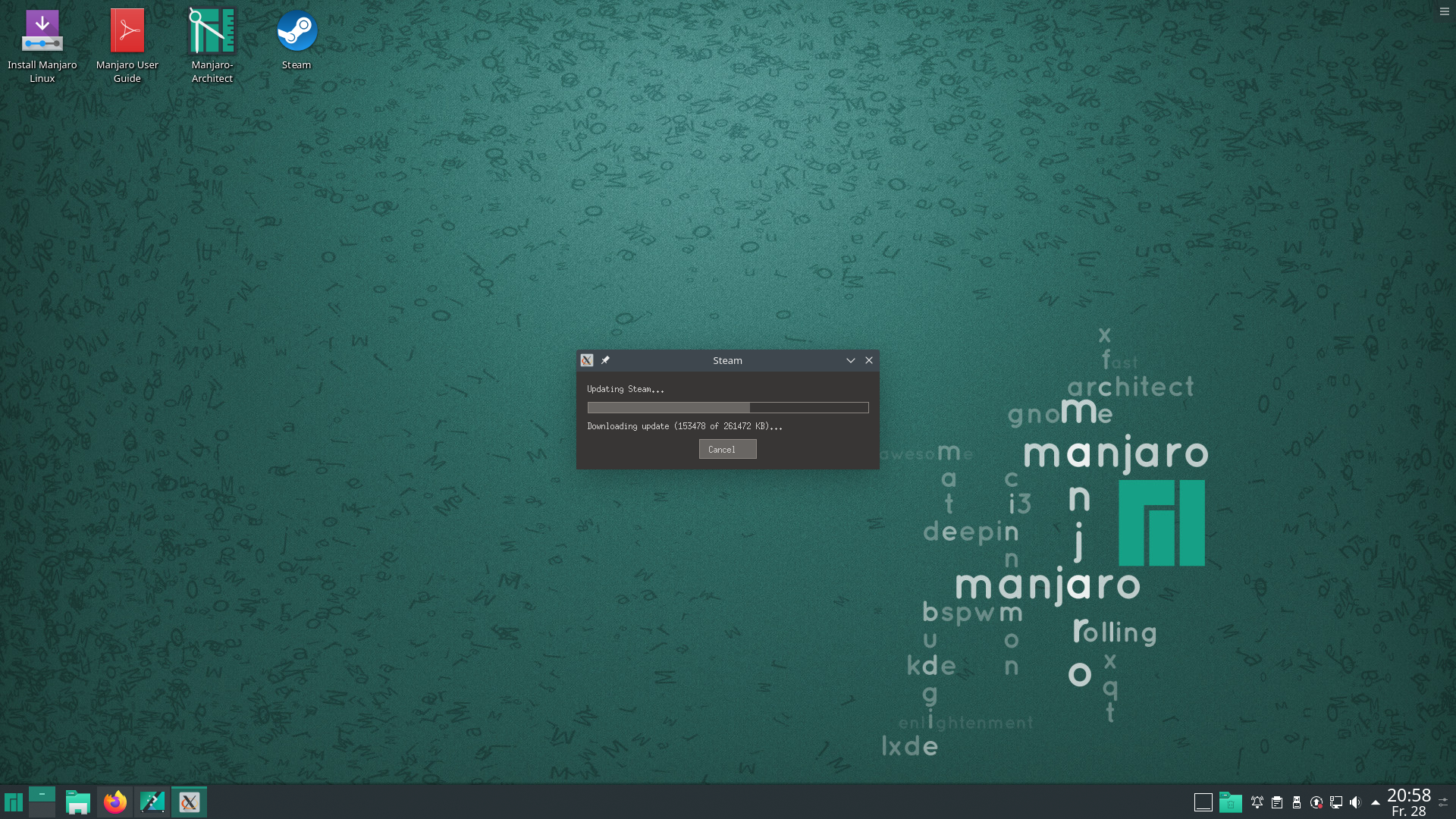Switch to the second desktop in the pager

[x=42, y=810]
